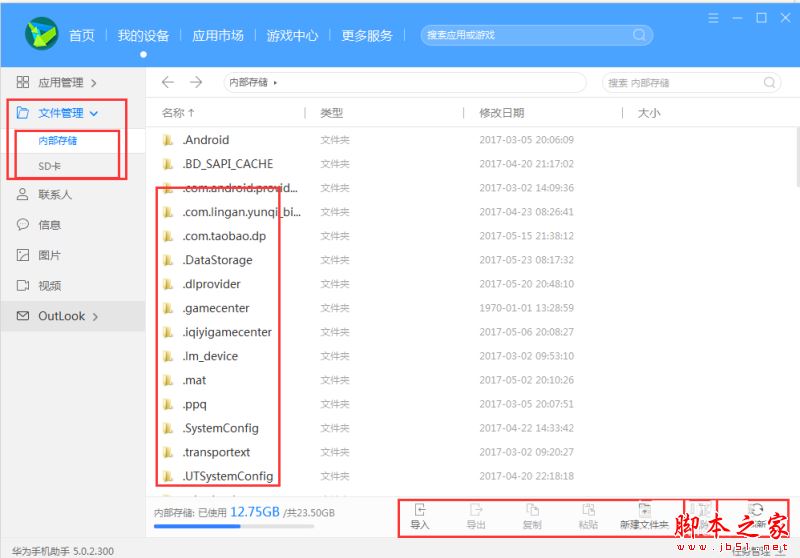800x558 pixels.
Task: Select the .BD_SAPI_CACHE folder
Action: click(x=228, y=164)
